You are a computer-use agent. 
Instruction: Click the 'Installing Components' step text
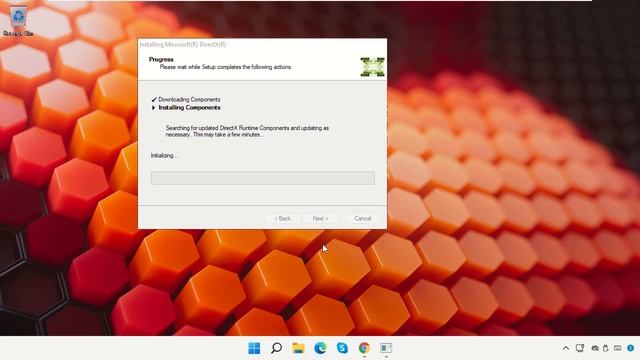pos(189,108)
